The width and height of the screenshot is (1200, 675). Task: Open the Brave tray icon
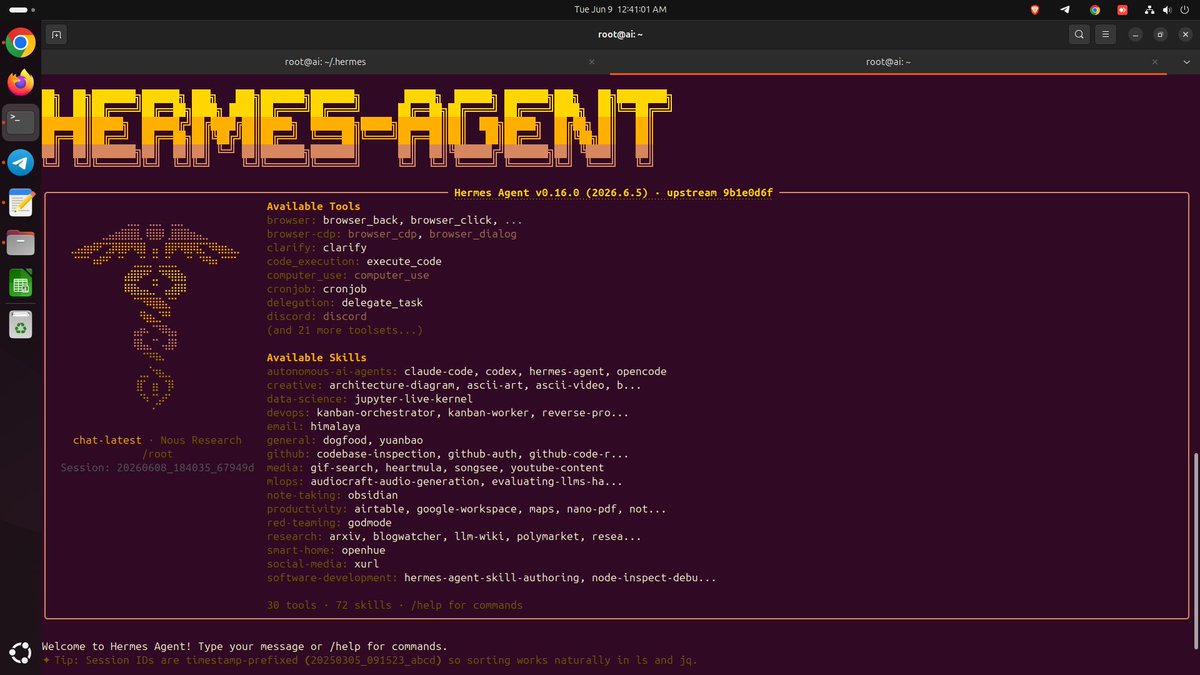click(1035, 9)
